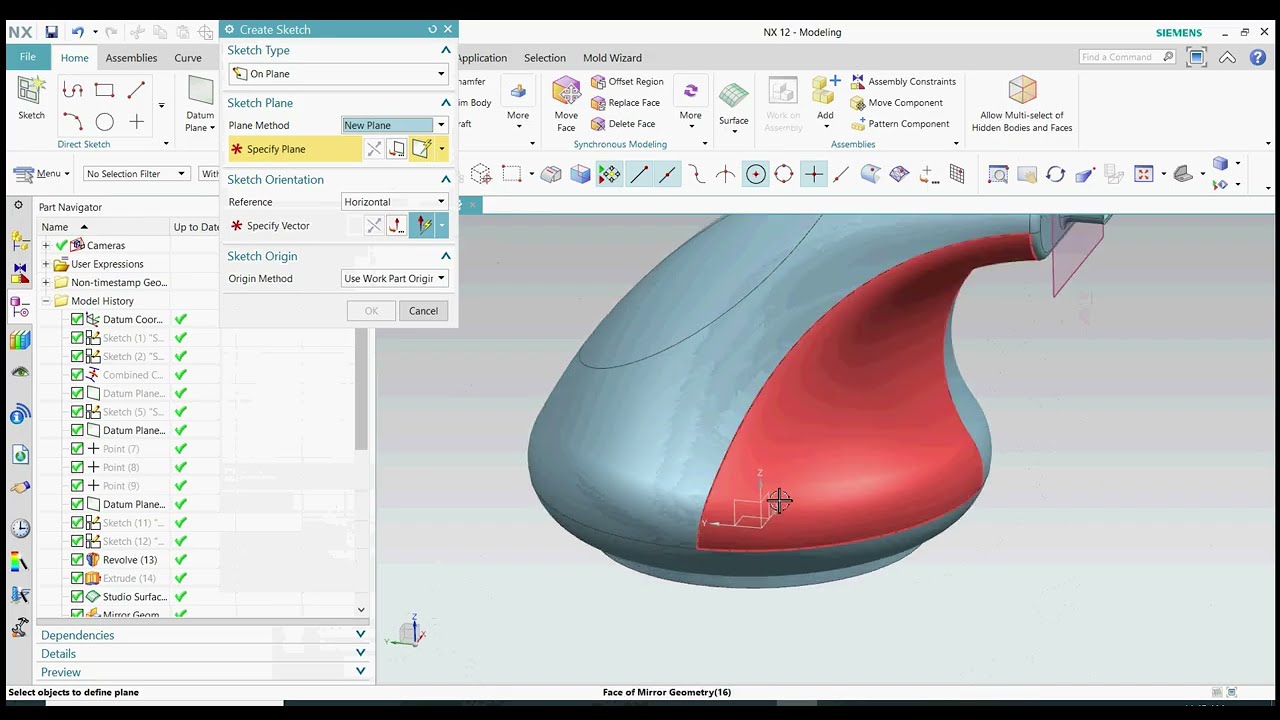
Task: Click Offset Region command
Action: (x=627, y=81)
